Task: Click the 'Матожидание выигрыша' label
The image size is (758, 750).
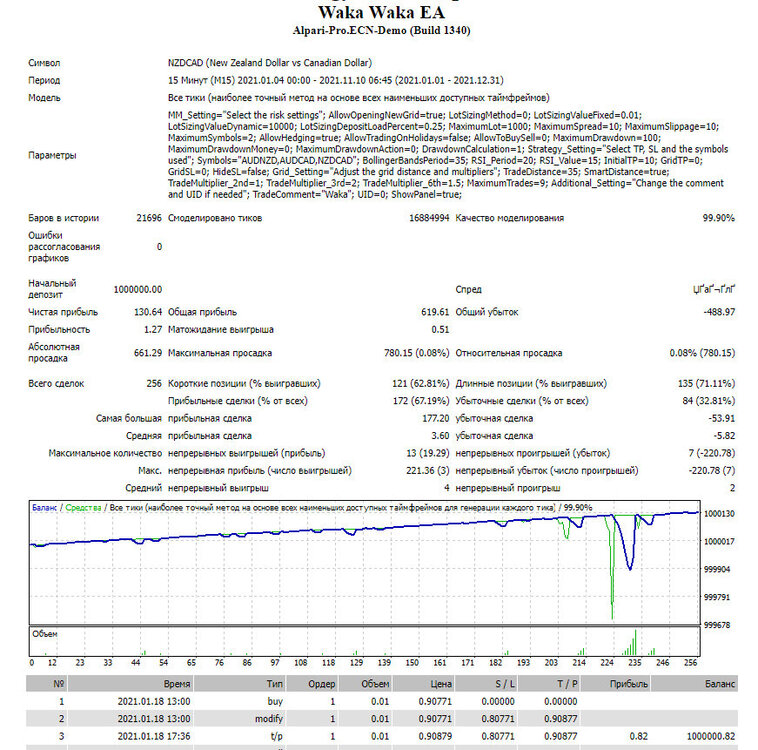Action: pyautogui.click(x=220, y=329)
